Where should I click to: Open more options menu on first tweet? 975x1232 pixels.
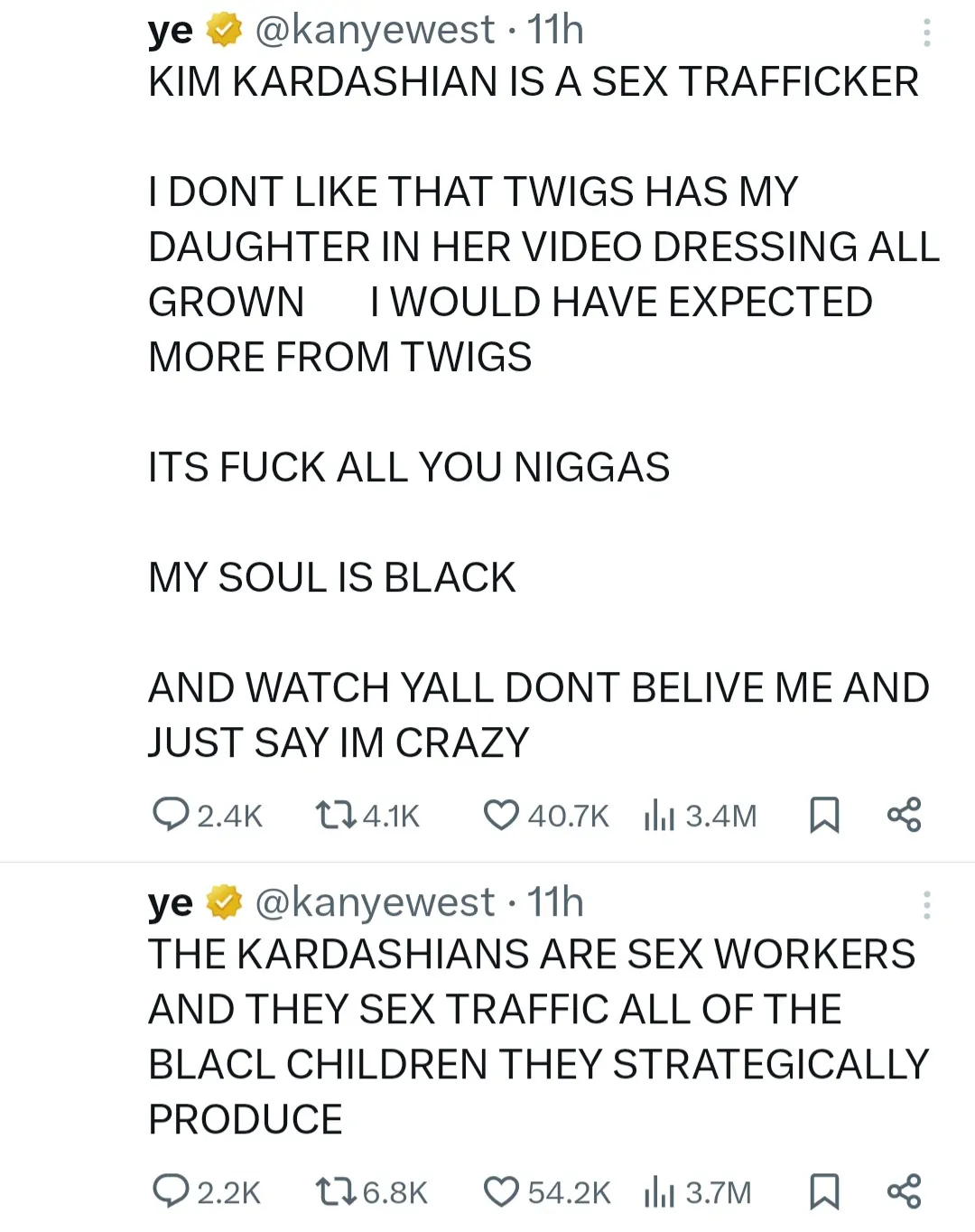click(x=926, y=33)
